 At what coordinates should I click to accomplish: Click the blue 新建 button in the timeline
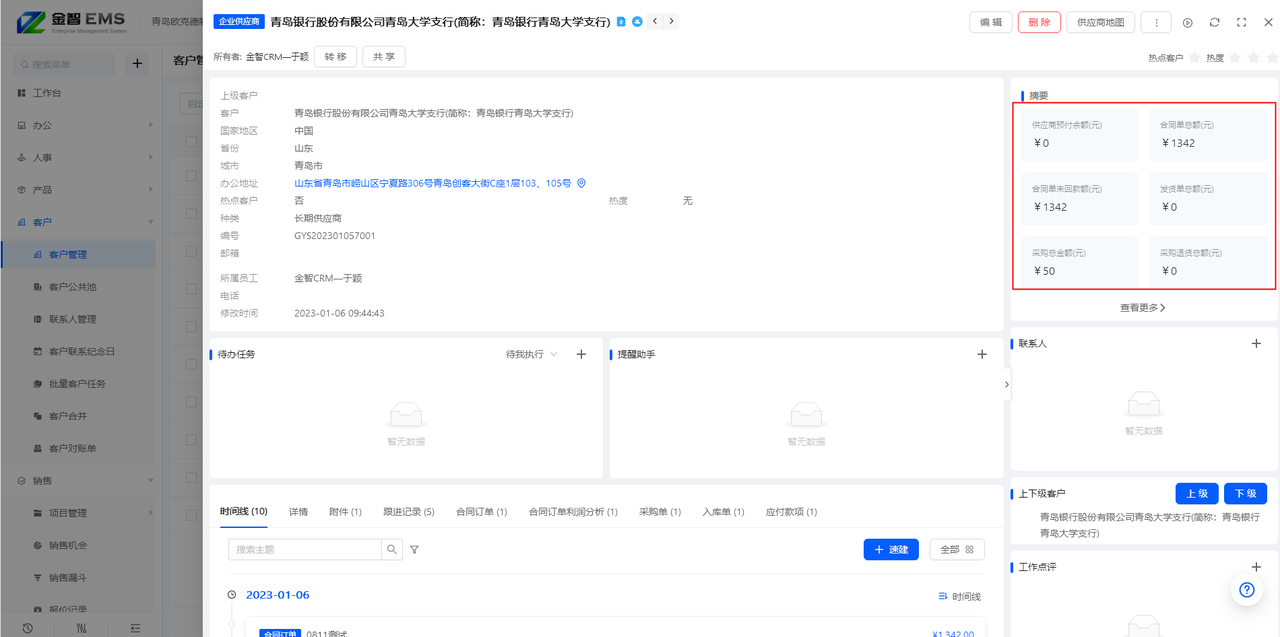(891, 549)
